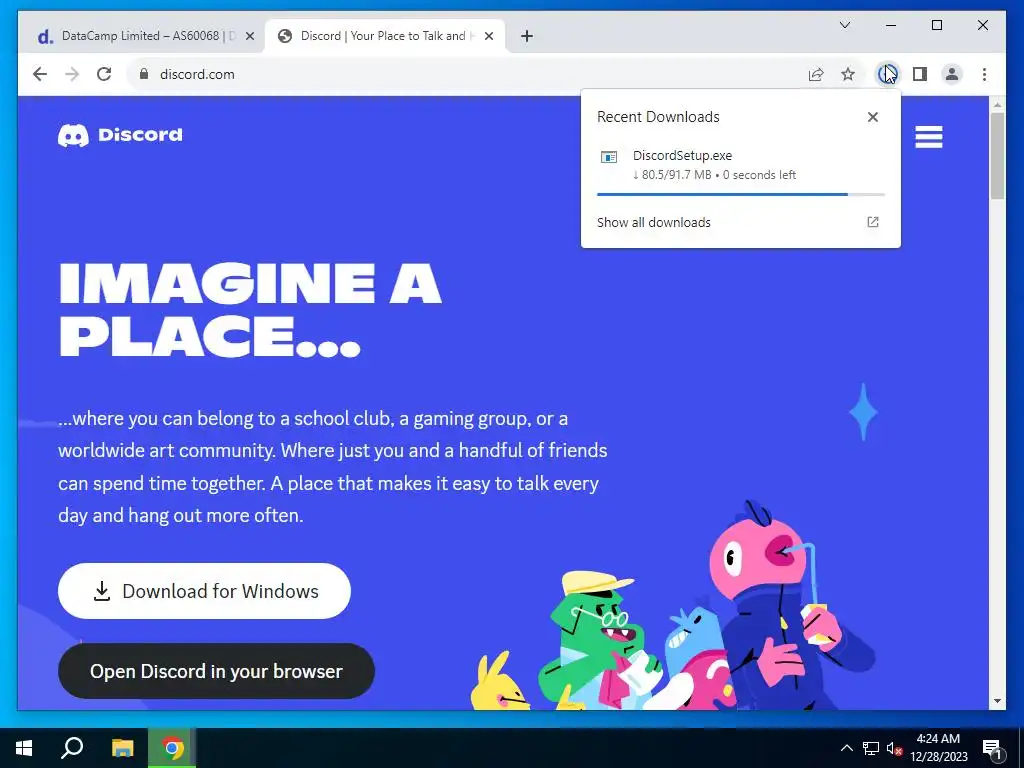Expand the tab search dropdown
The width and height of the screenshot is (1024, 768).
pyautogui.click(x=844, y=25)
